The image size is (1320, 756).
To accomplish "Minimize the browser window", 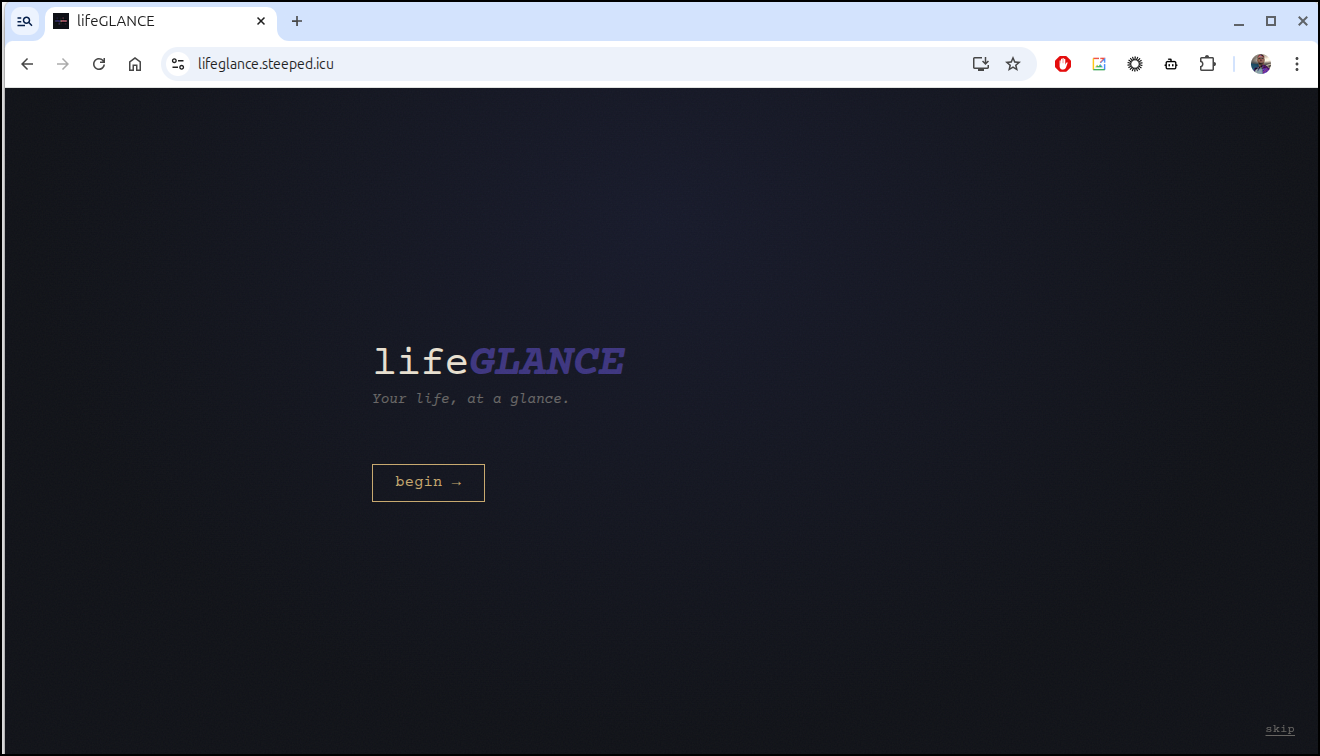I will (1239, 21).
